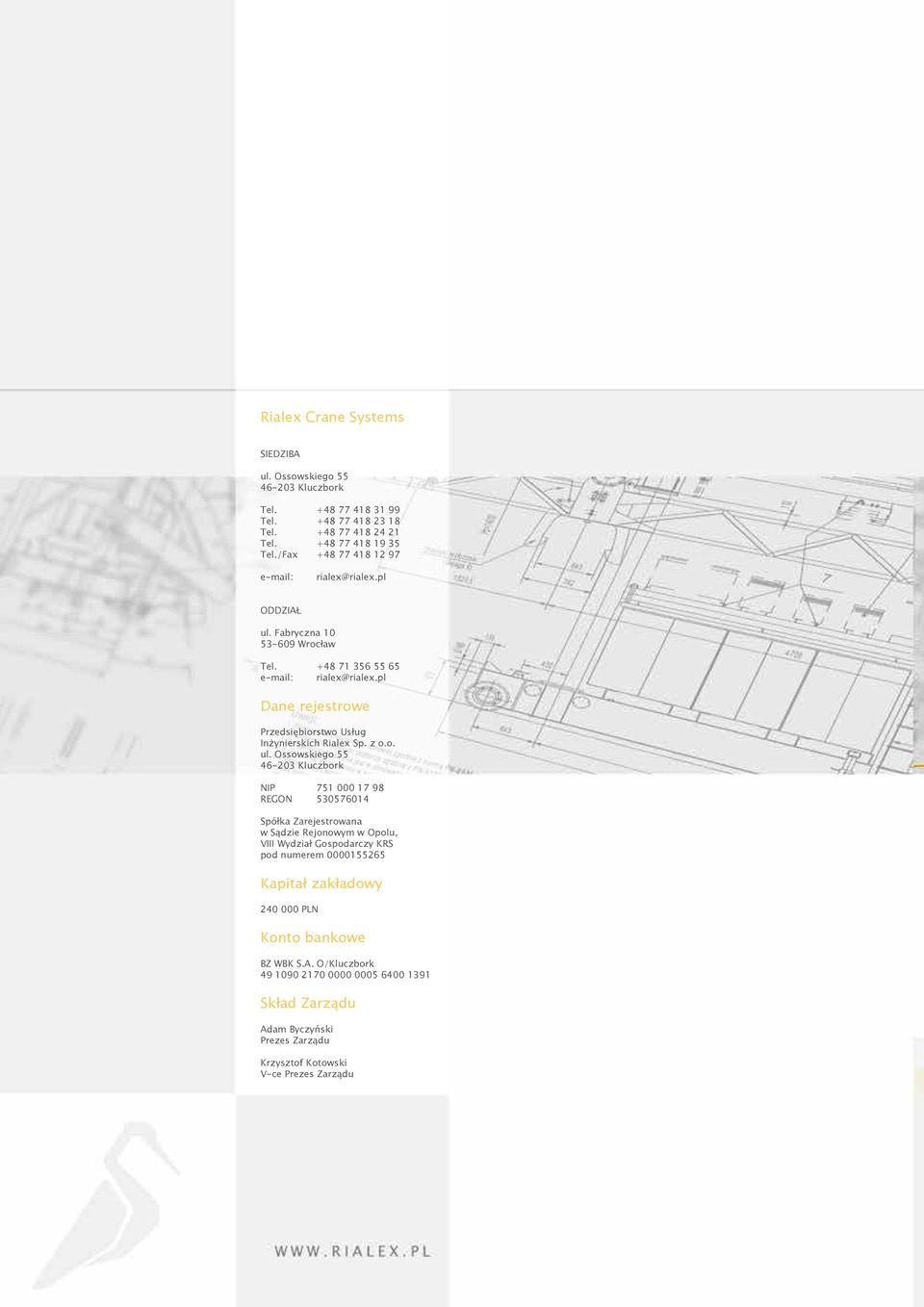The image size is (924, 1307).
Task: Open the WWW.RIALEX.PL website link
Action: click(x=352, y=1251)
